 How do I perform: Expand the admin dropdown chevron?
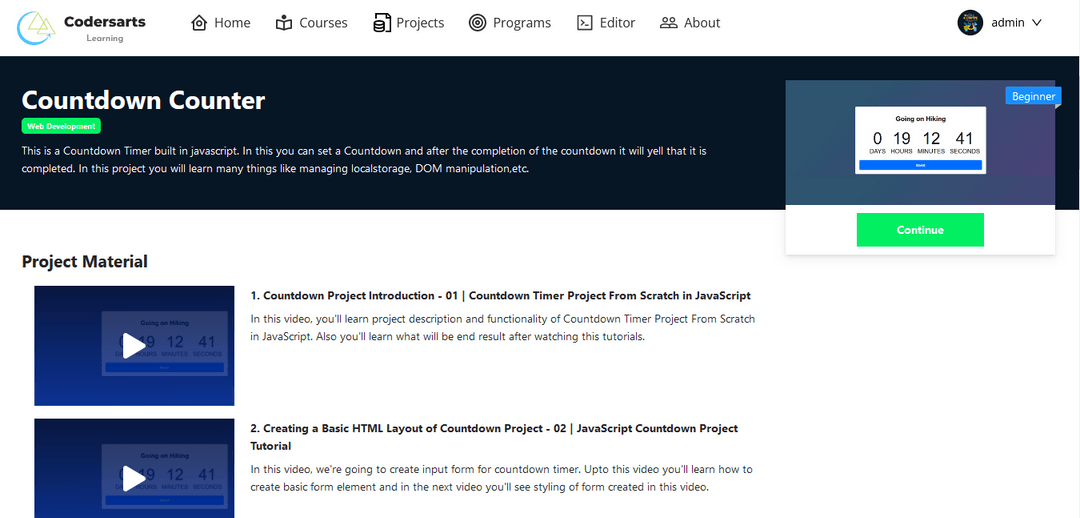coord(1036,23)
